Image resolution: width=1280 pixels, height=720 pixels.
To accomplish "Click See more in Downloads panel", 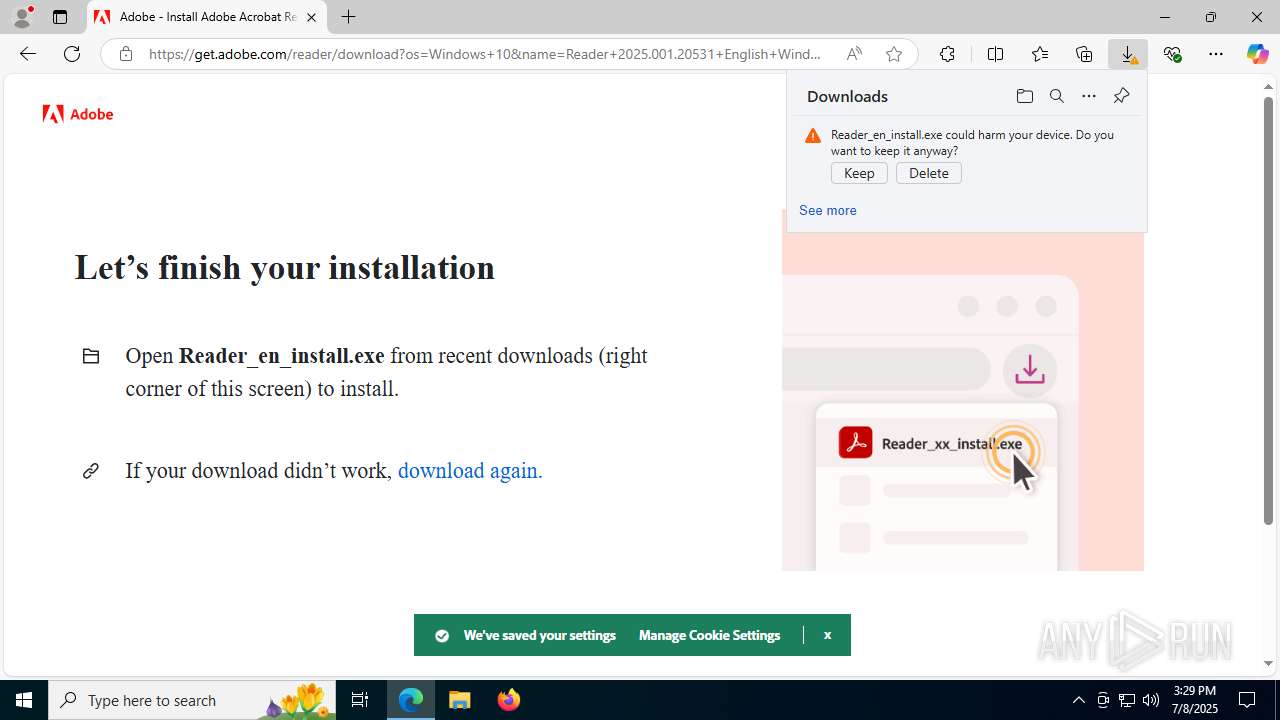I will click(827, 210).
